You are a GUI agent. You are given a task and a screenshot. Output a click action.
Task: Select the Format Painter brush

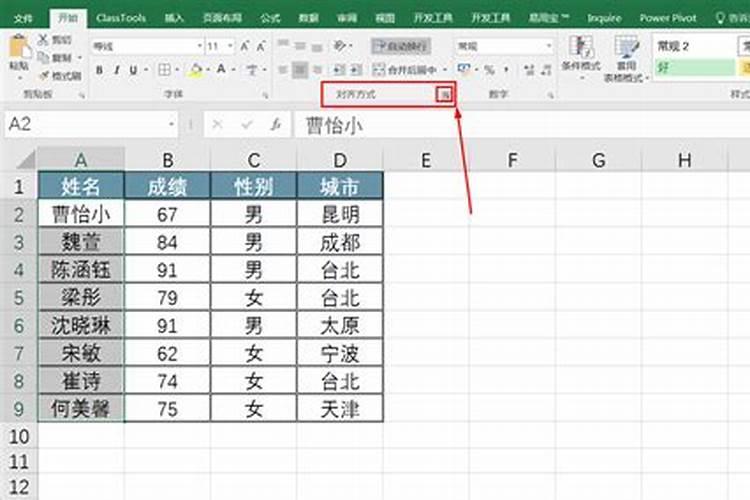tap(44, 76)
